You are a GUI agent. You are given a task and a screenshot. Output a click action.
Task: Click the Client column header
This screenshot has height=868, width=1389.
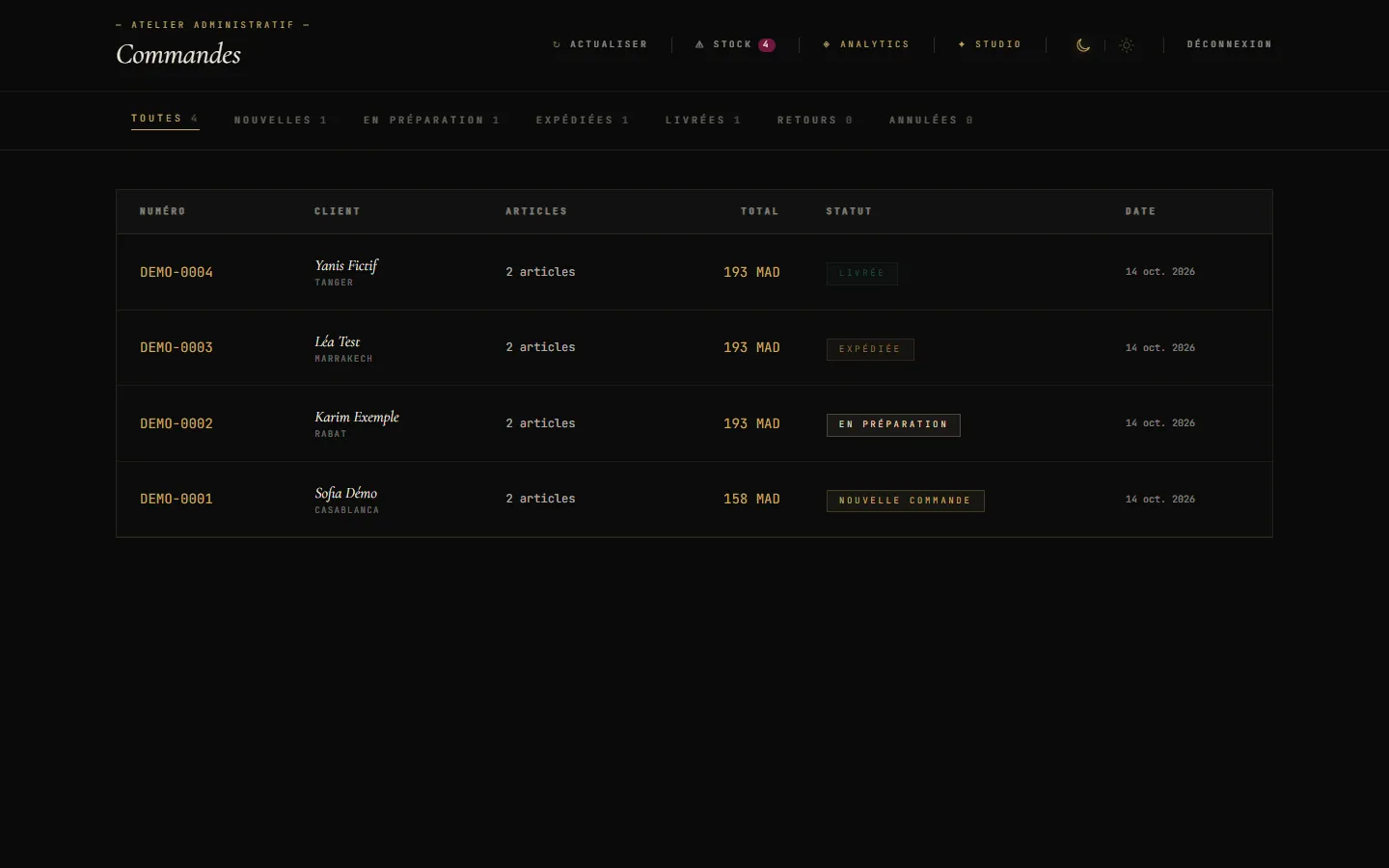point(338,211)
